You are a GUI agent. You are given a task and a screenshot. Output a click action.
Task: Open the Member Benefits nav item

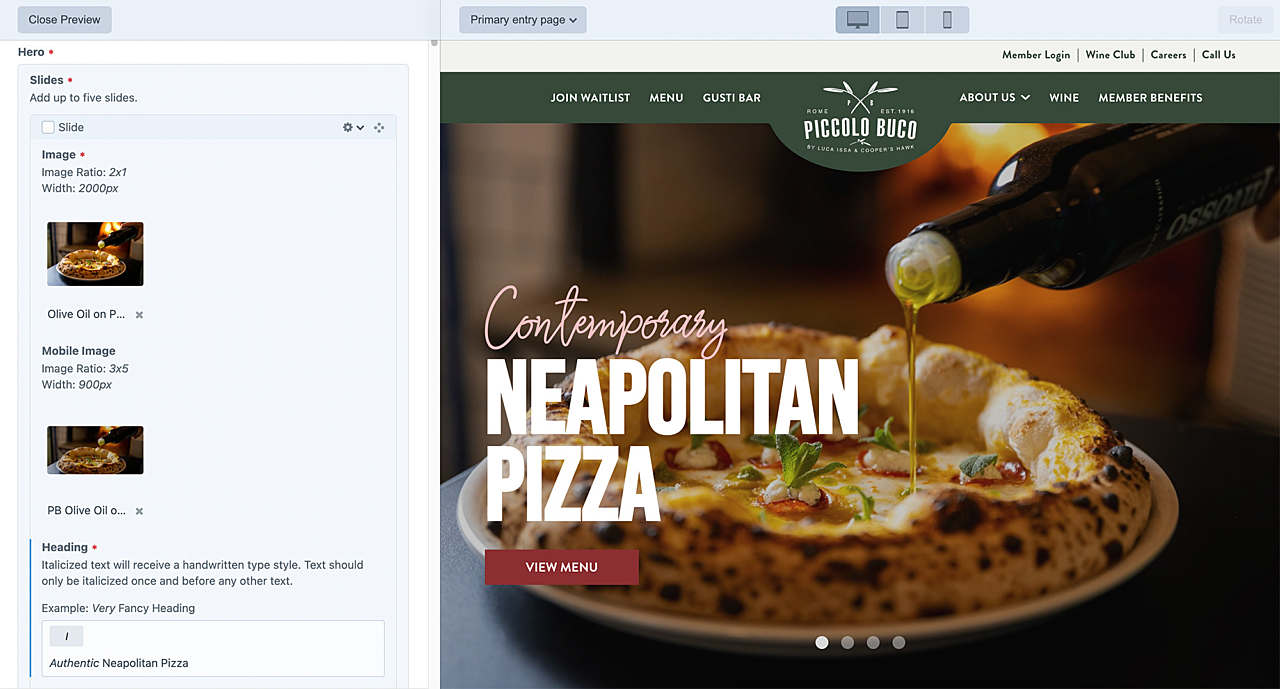1150,98
